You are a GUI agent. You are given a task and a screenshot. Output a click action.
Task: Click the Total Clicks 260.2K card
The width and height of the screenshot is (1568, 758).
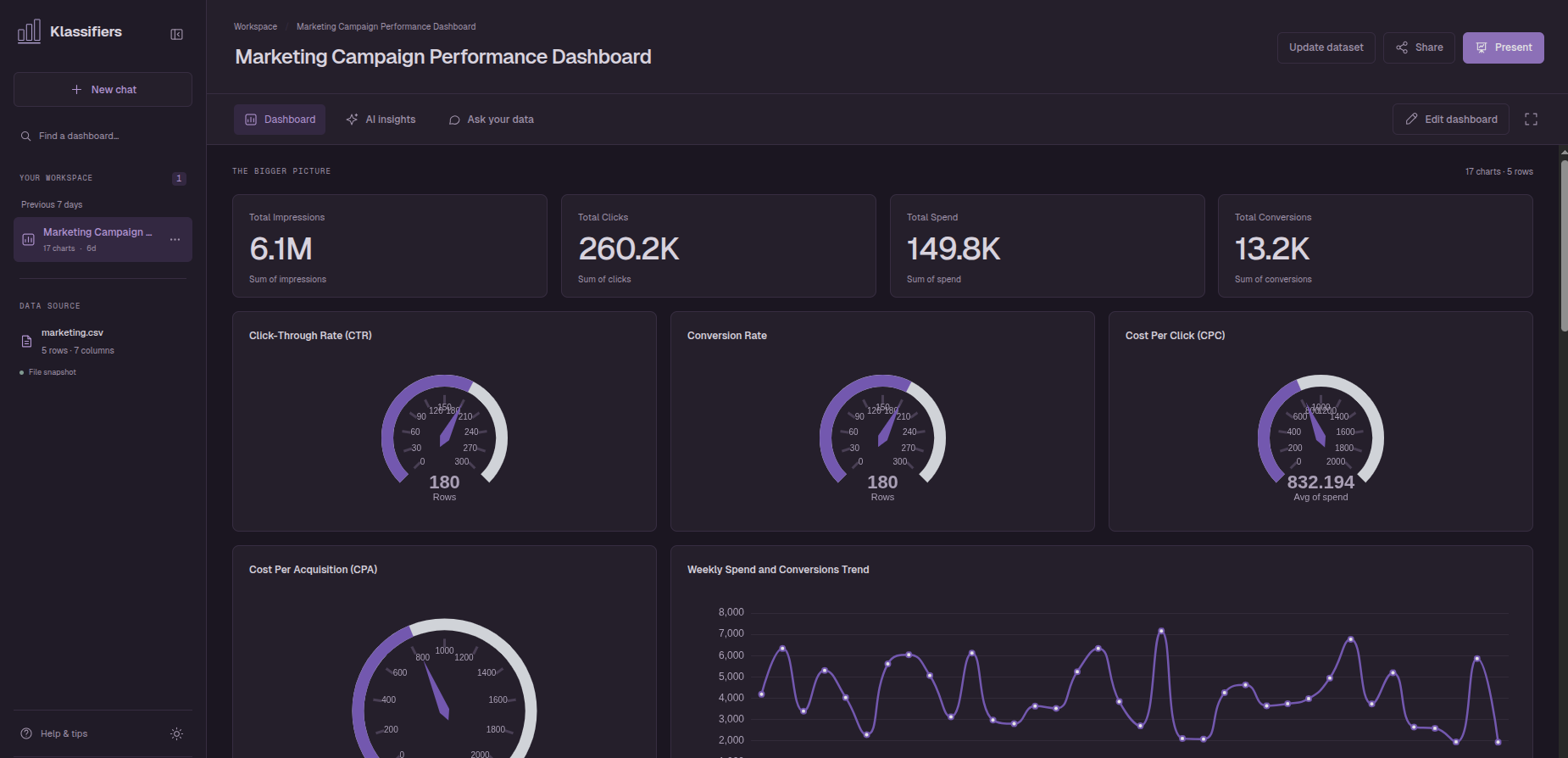719,246
